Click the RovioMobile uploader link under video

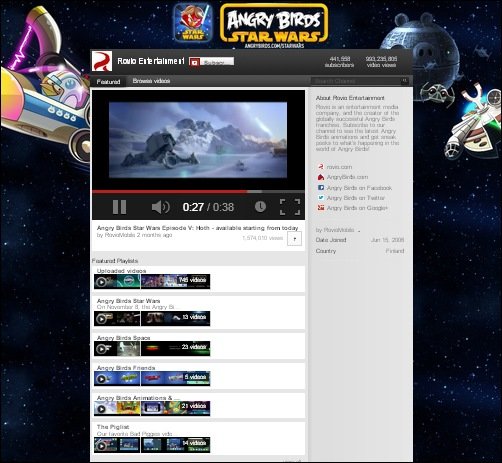pyautogui.click(x=120, y=235)
